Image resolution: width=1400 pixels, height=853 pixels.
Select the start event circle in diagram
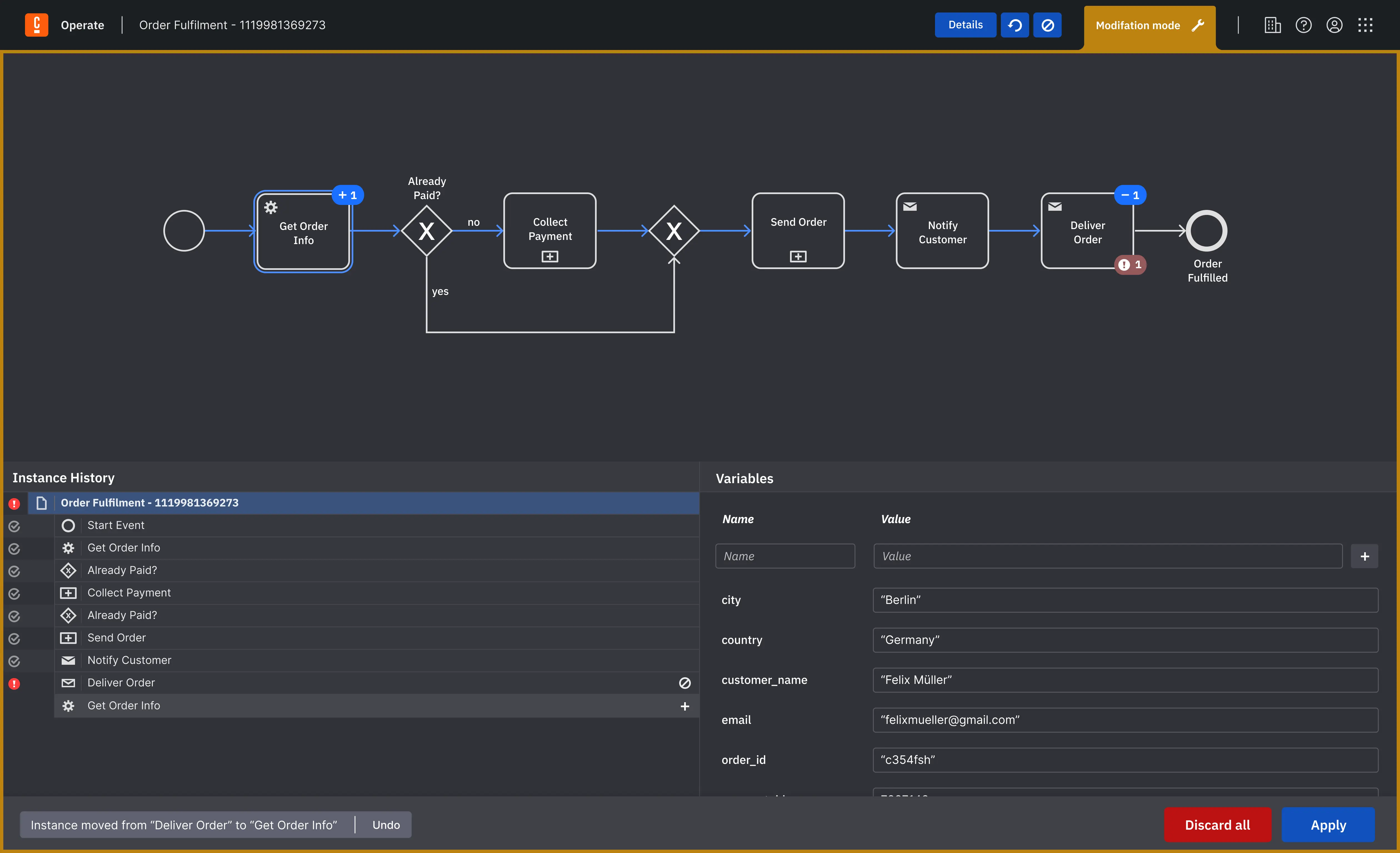point(184,230)
